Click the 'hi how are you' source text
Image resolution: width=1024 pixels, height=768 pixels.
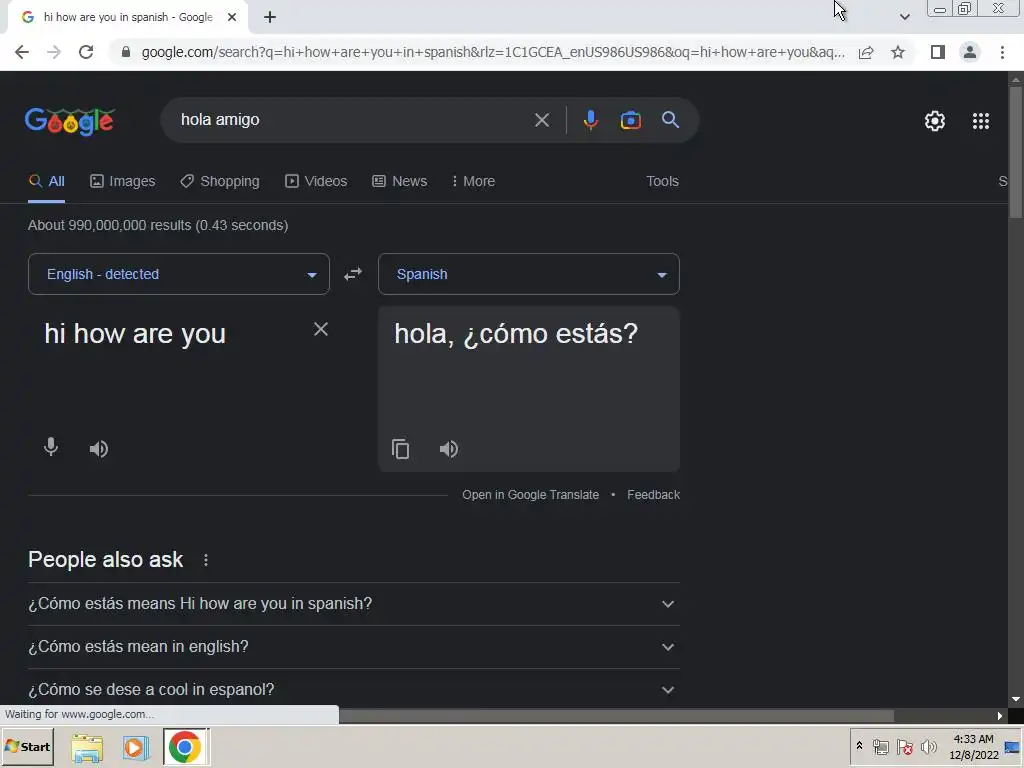coord(135,334)
